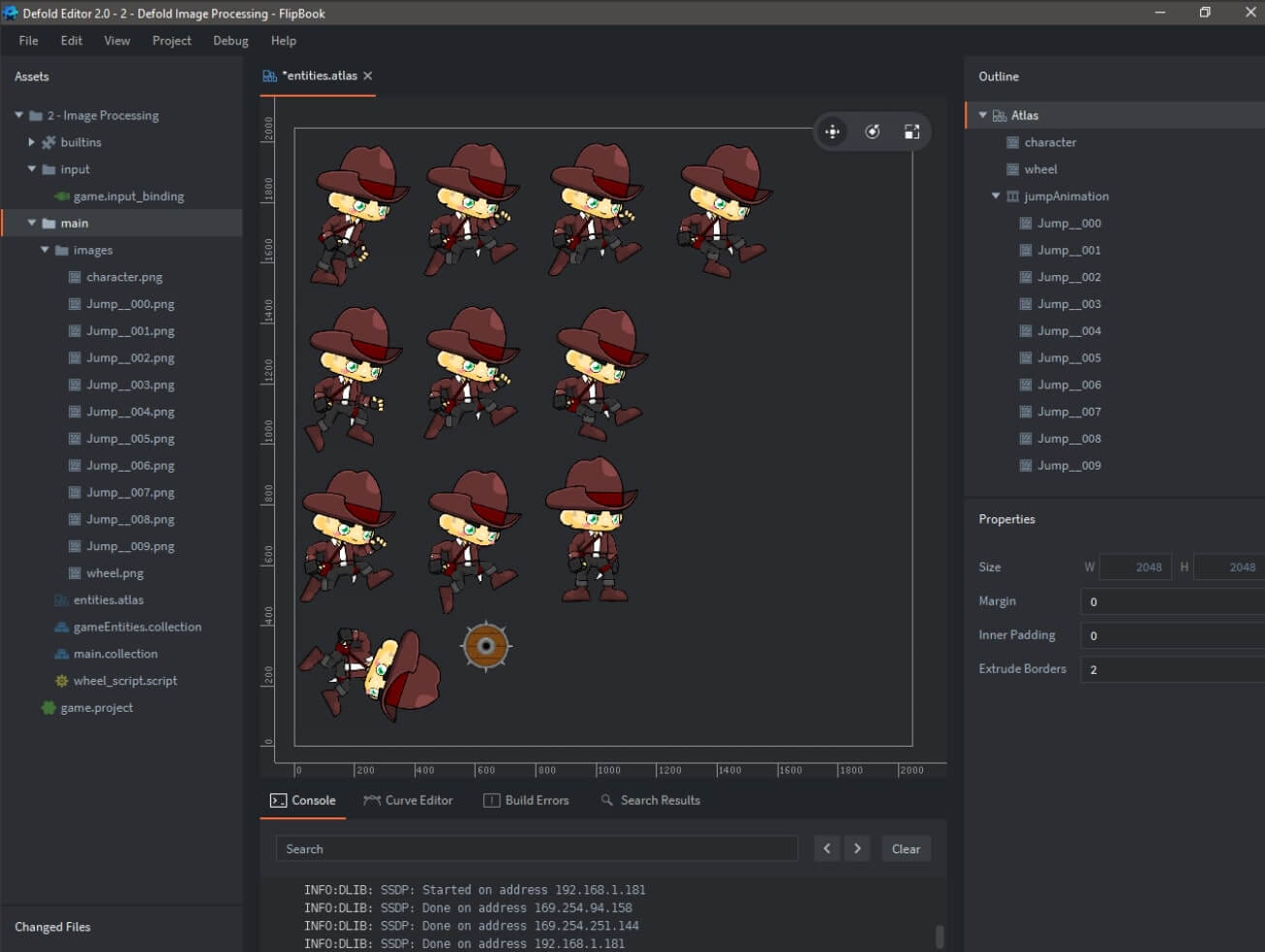1265x952 pixels.
Task: Switch to the Search Results tab
Action: click(650, 800)
